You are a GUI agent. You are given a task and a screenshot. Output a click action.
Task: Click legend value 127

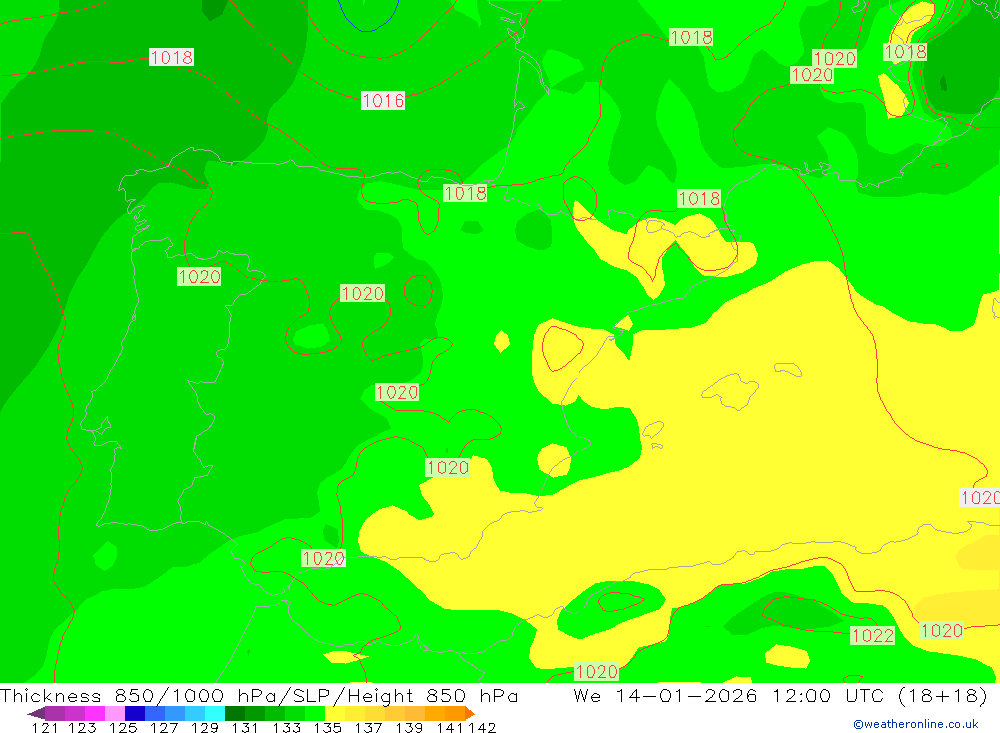(x=164, y=728)
